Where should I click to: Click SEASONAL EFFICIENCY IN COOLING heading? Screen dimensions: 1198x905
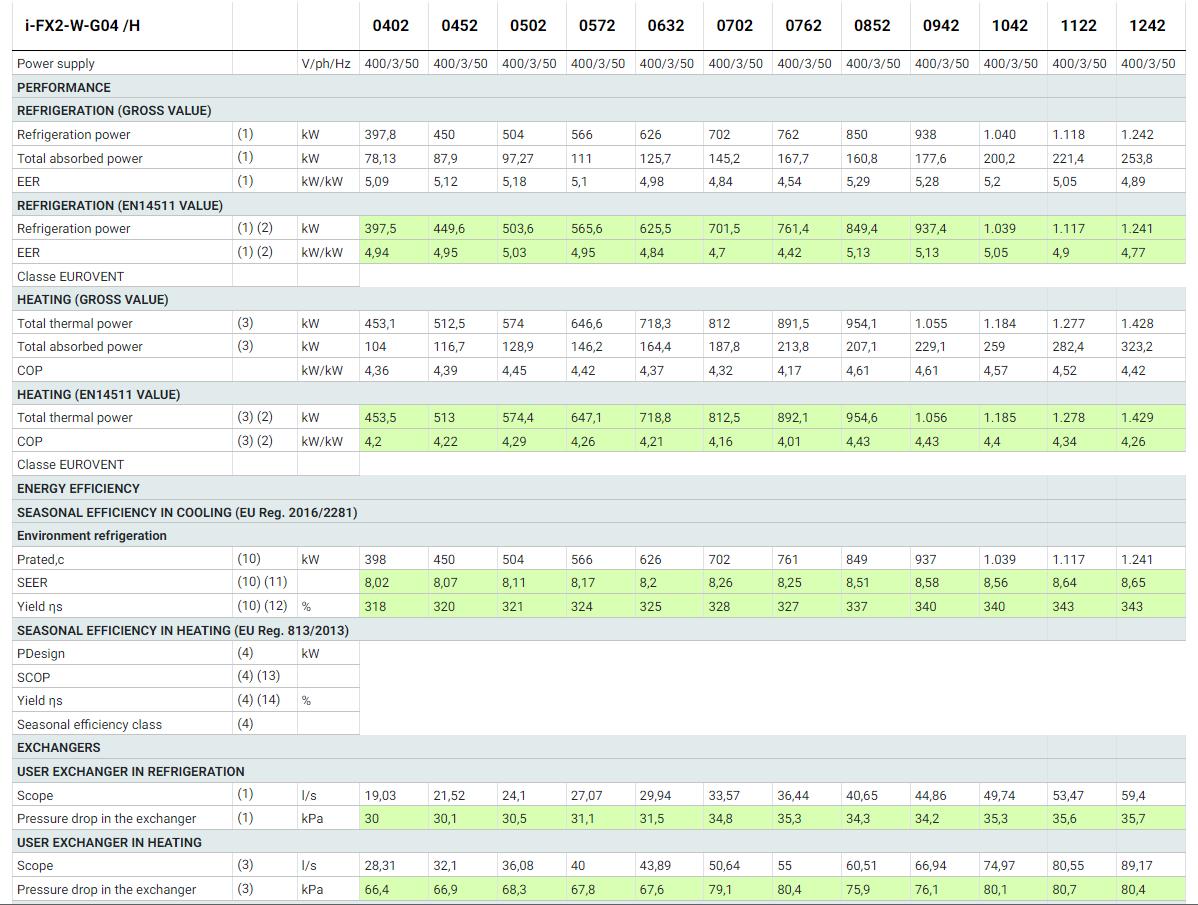[x=187, y=512]
